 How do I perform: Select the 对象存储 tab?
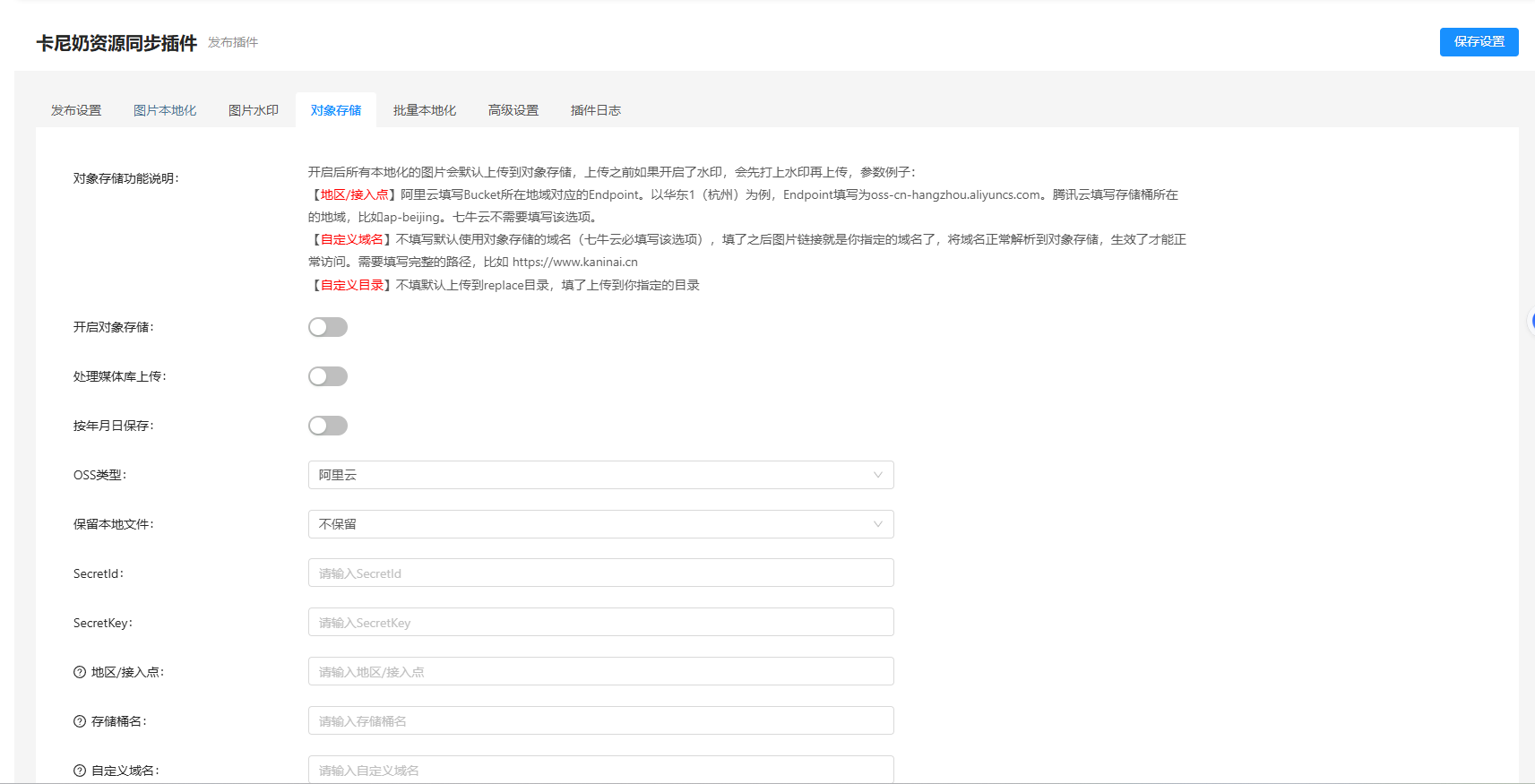click(x=336, y=110)
